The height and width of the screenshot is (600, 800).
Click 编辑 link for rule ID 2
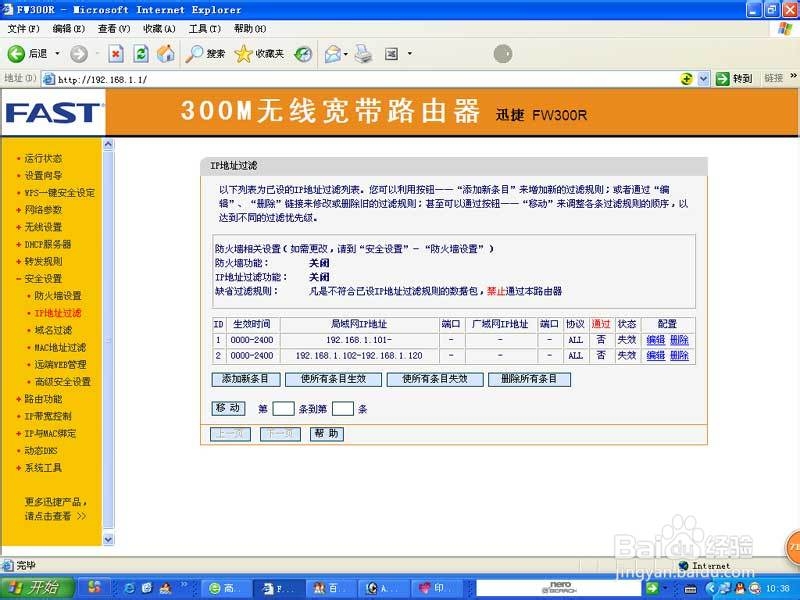click(656, 356)
